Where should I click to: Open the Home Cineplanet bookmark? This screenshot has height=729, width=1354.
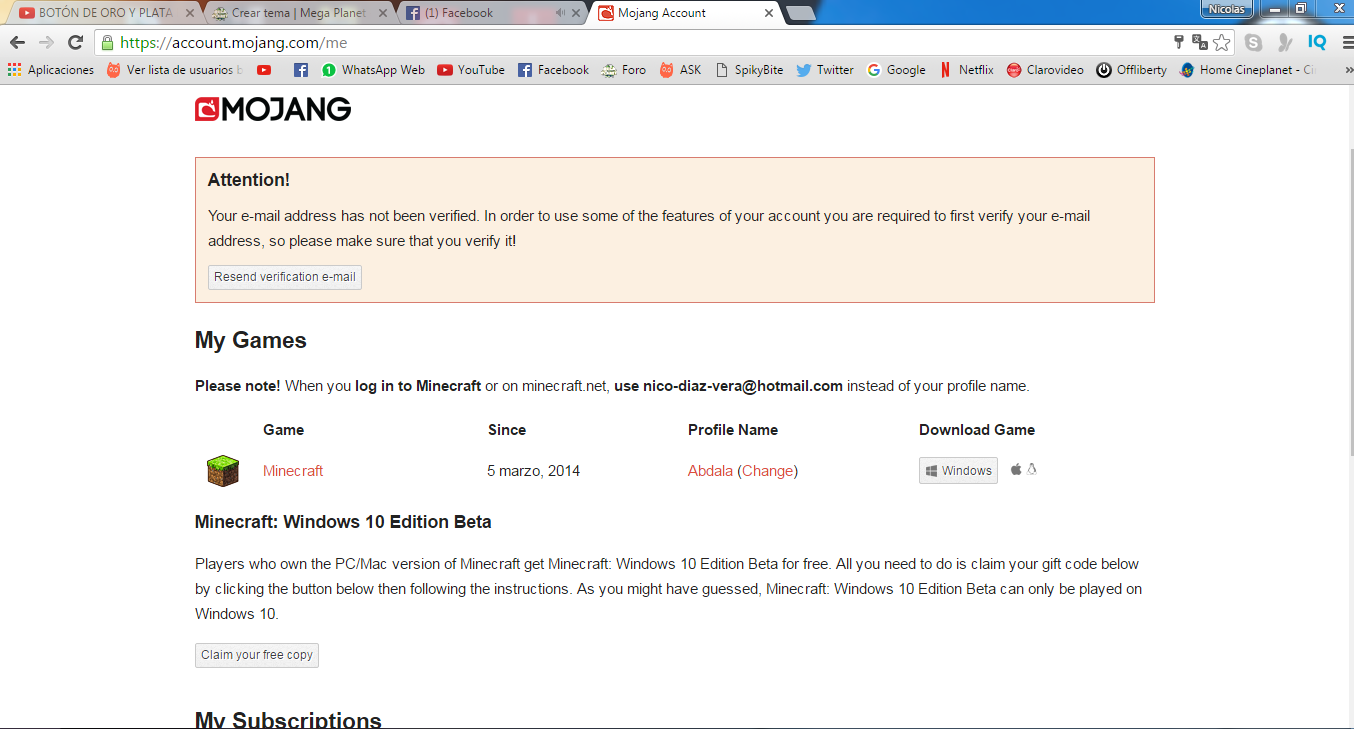pyautogui.click(x=1248, y=70)
